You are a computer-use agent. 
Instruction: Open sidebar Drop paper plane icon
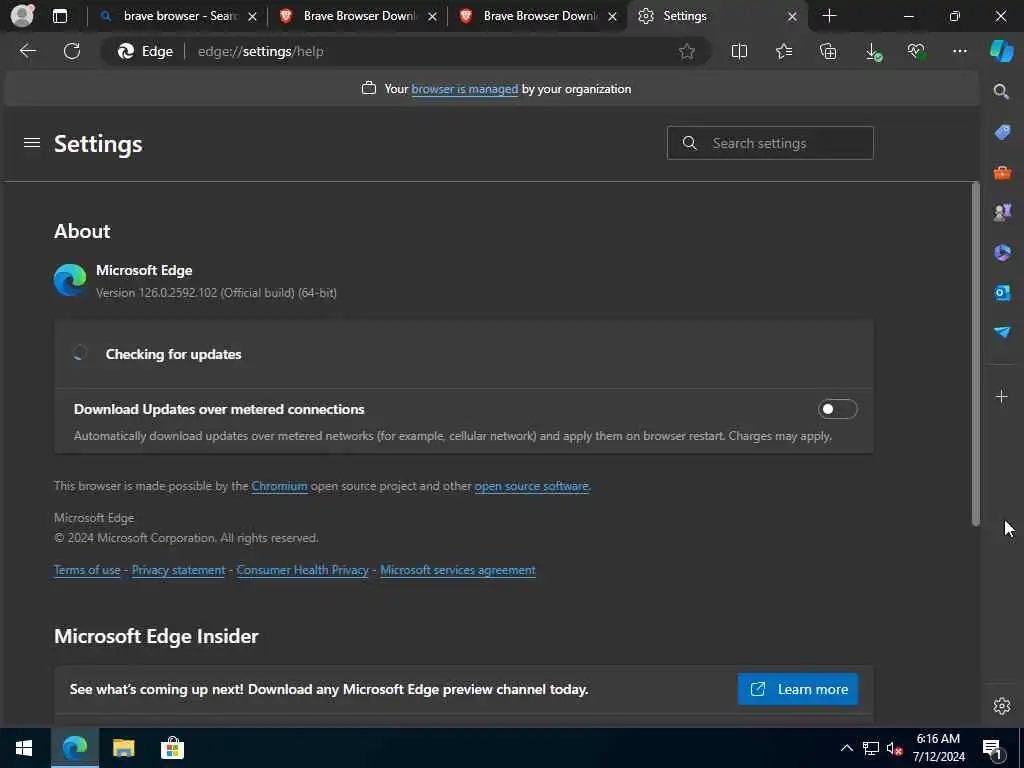(x=1002, y=332)
